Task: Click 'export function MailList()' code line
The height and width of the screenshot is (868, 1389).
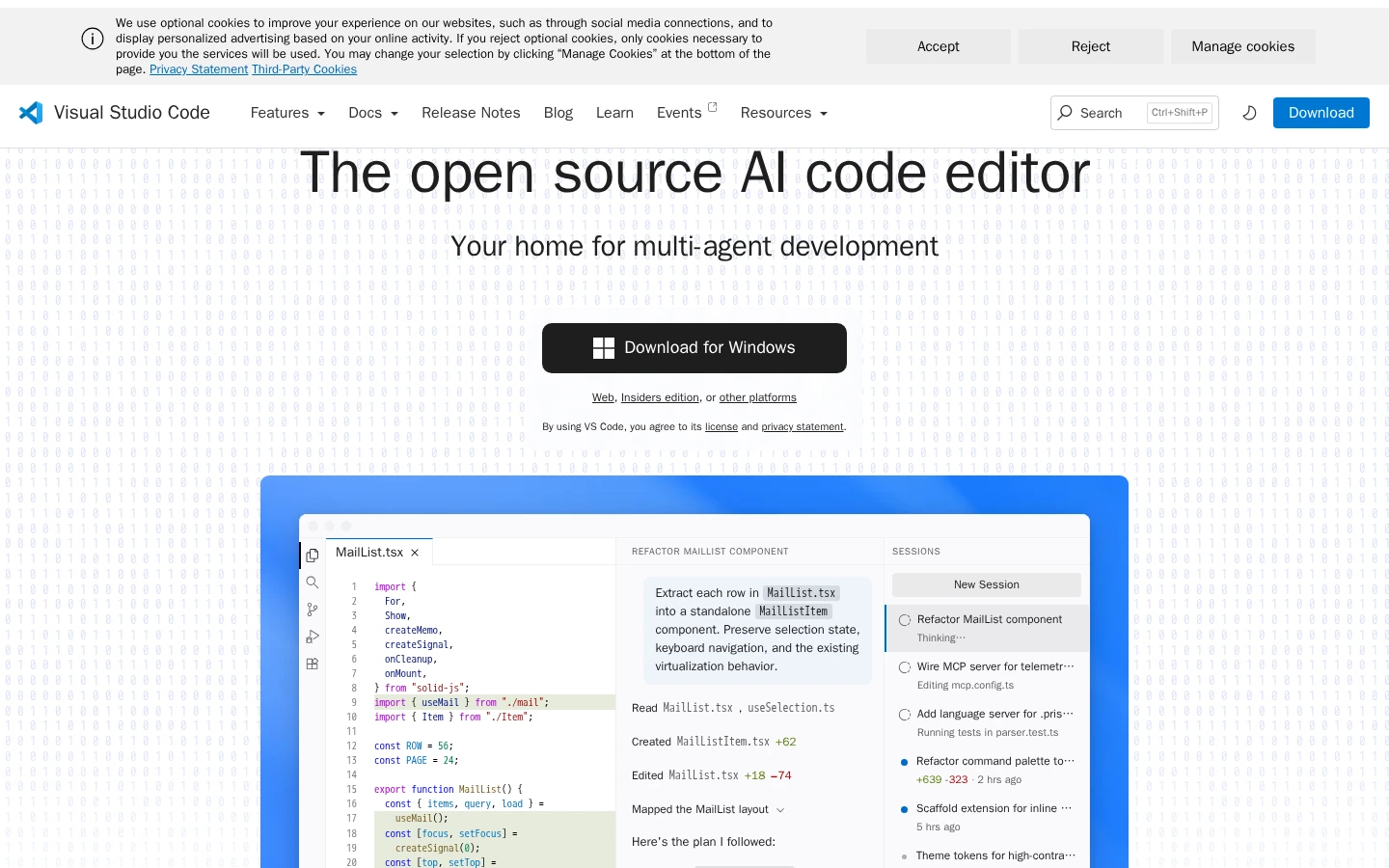Action: 449,790
